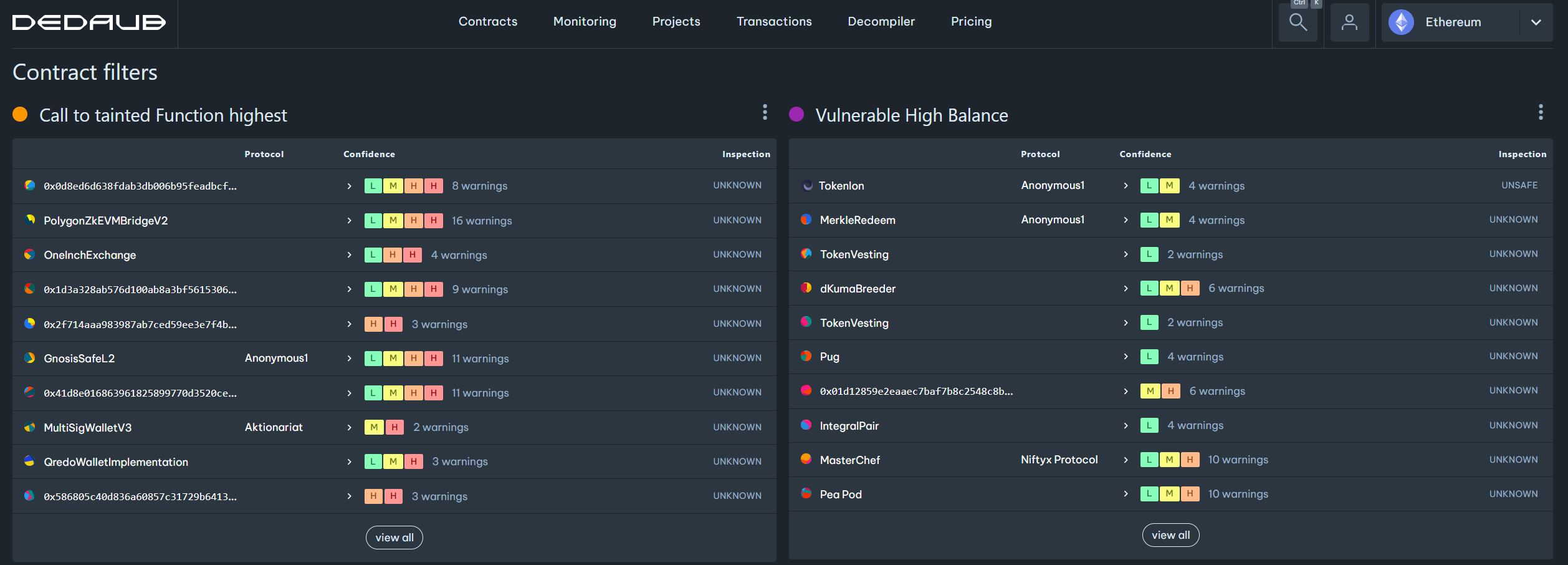Open the user account icon
Screen dimensions: 1568x565
tap(1349, 22)
